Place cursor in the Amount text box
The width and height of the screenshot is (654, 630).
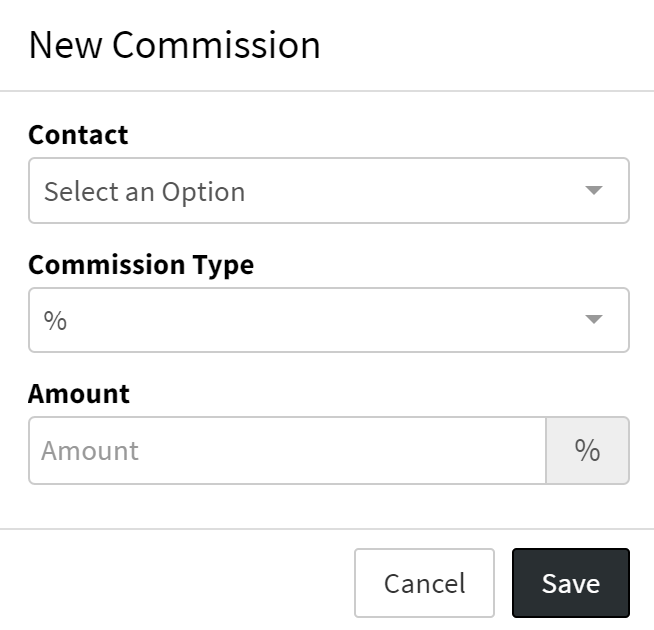[x=287, y=450]
